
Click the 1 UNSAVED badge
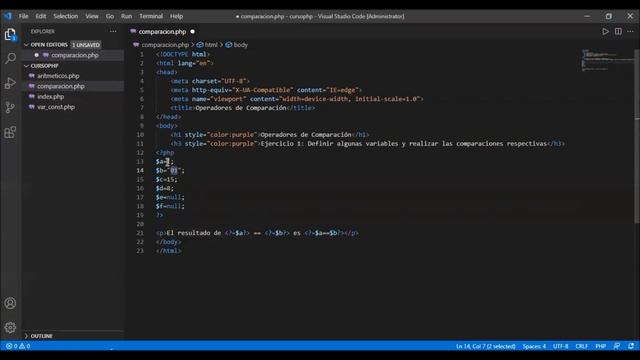[86, 44]
